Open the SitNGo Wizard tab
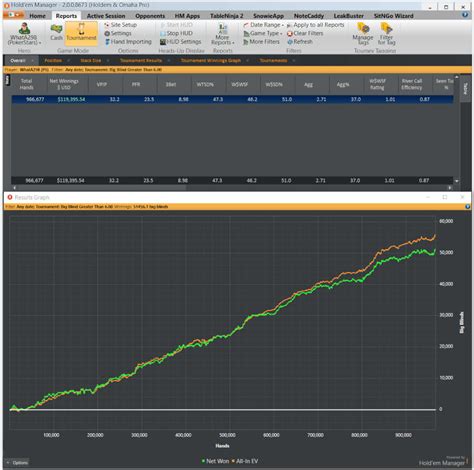The width and height of the screenshot is (474, 470). click(x=393, y=16)
